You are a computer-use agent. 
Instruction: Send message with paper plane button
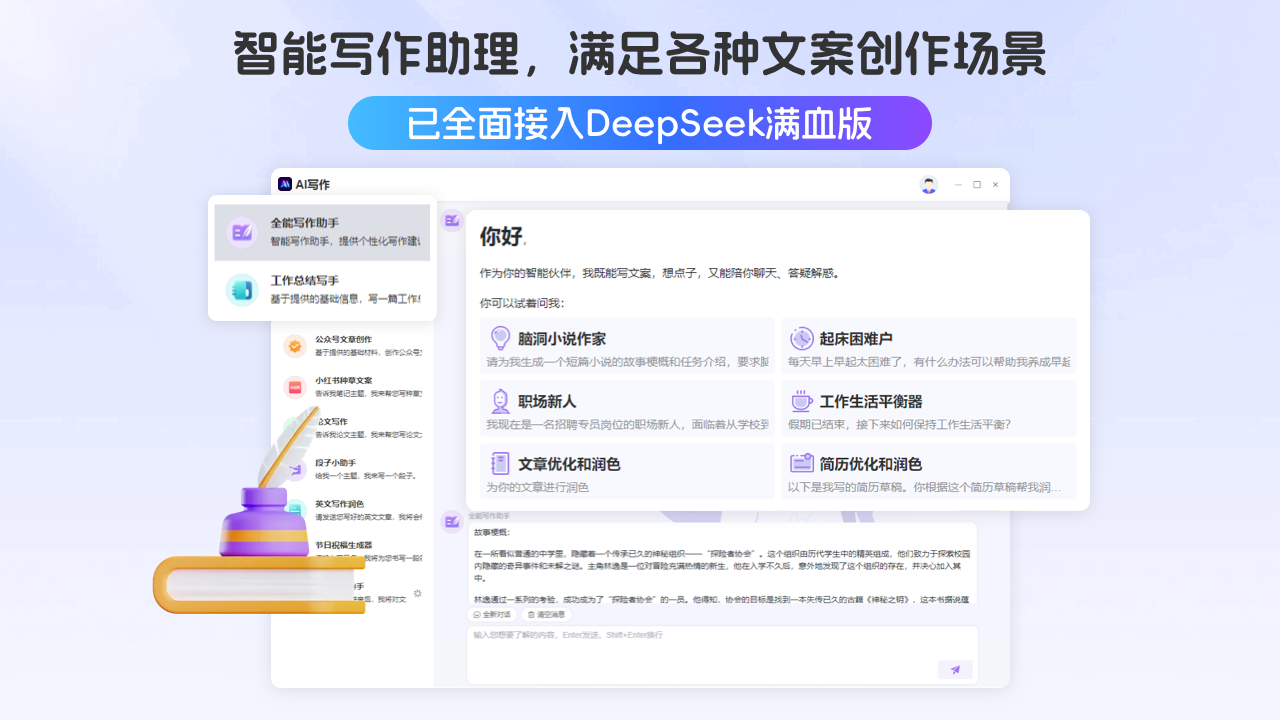[955, 670]
